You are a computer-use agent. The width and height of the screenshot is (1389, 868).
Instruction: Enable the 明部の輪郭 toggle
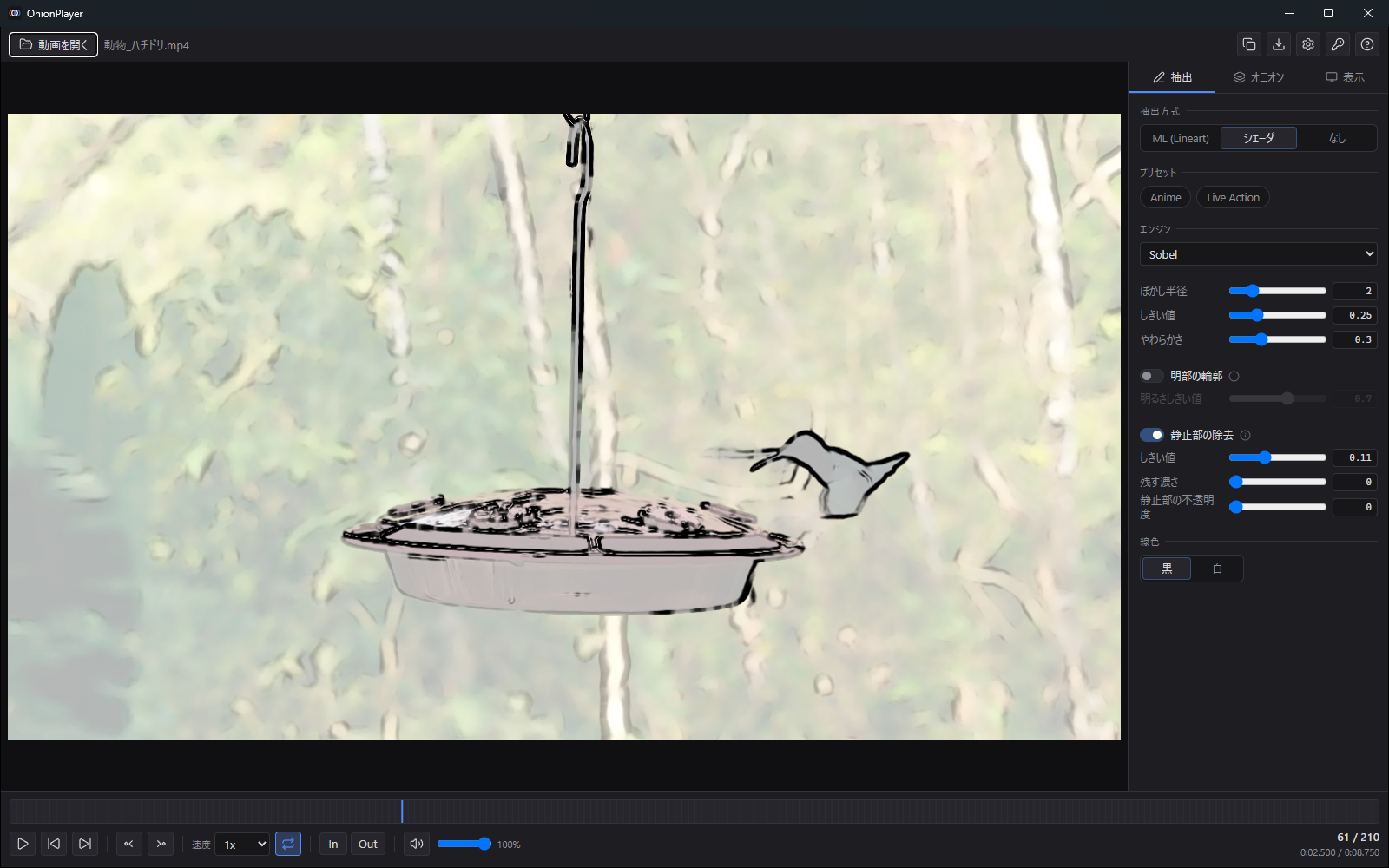coord(1151,376)
